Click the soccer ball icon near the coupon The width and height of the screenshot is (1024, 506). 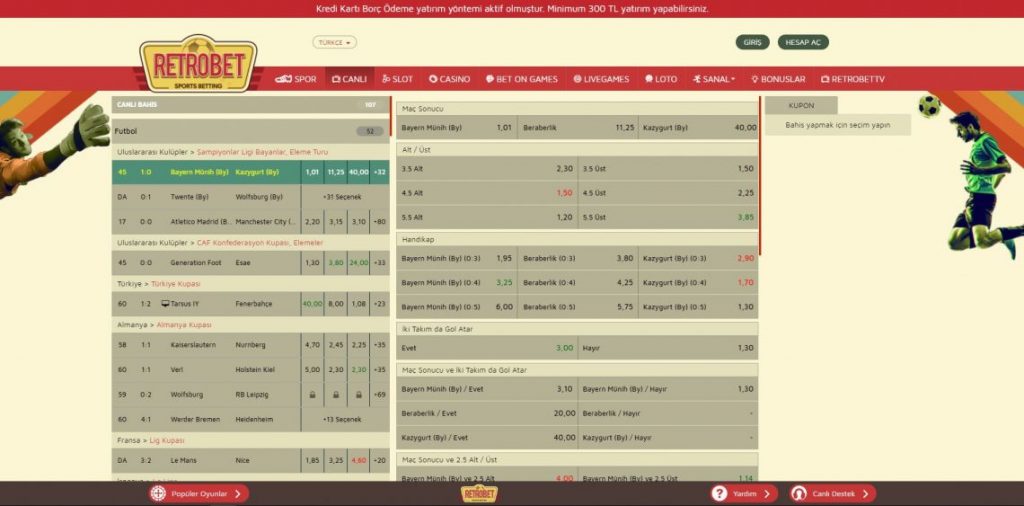[x=929, y=106]
